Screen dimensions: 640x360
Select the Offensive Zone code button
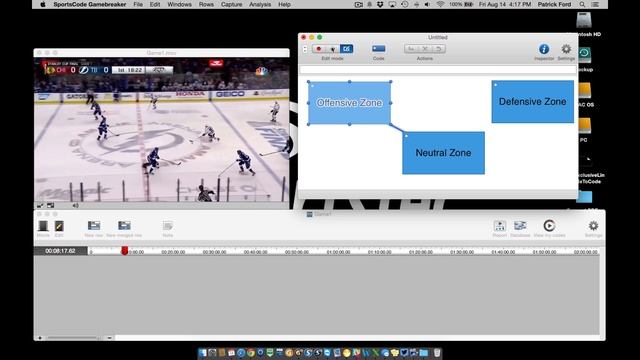coord(349,103)
